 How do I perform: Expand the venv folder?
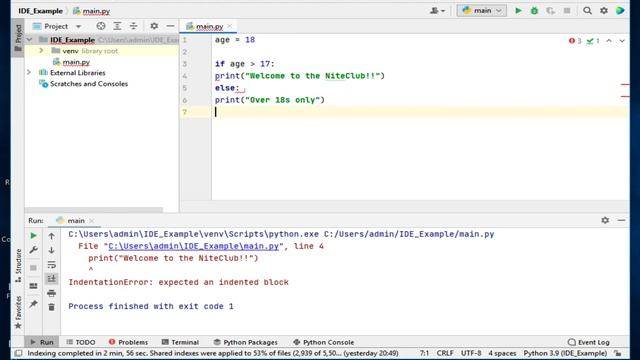pos(41,51)
